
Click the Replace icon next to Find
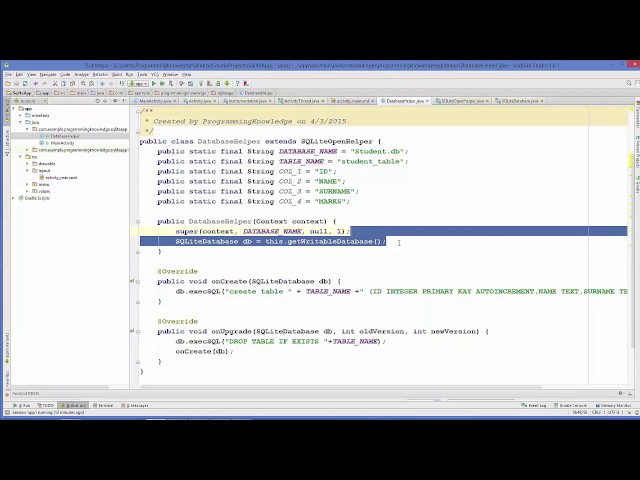point(91,83)
